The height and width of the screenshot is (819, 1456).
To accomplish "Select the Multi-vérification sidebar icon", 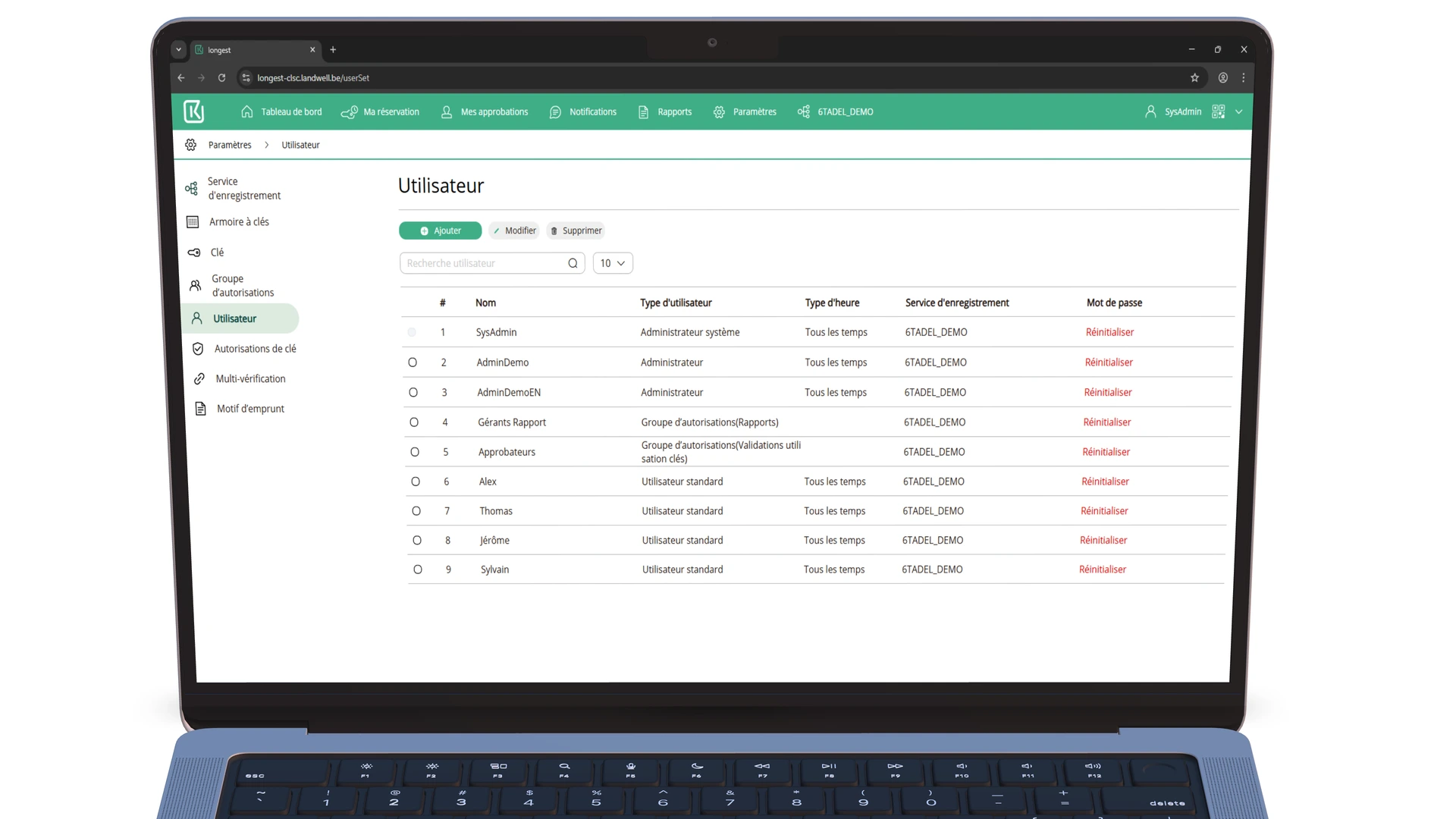I will (x=199, y=378).
